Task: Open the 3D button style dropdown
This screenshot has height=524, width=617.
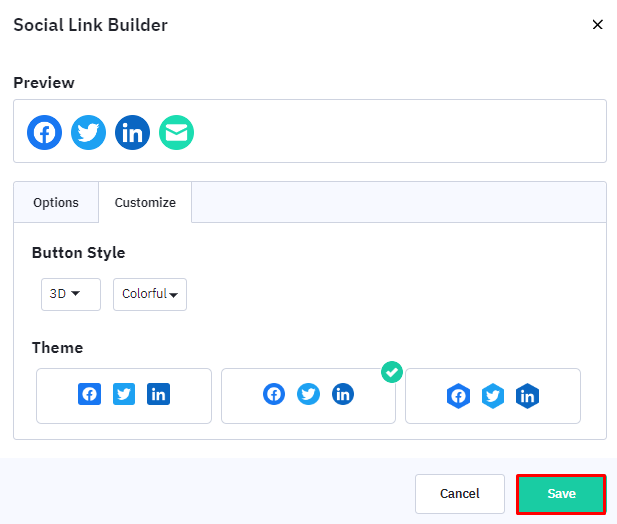Action: click(x=71, y=294)
